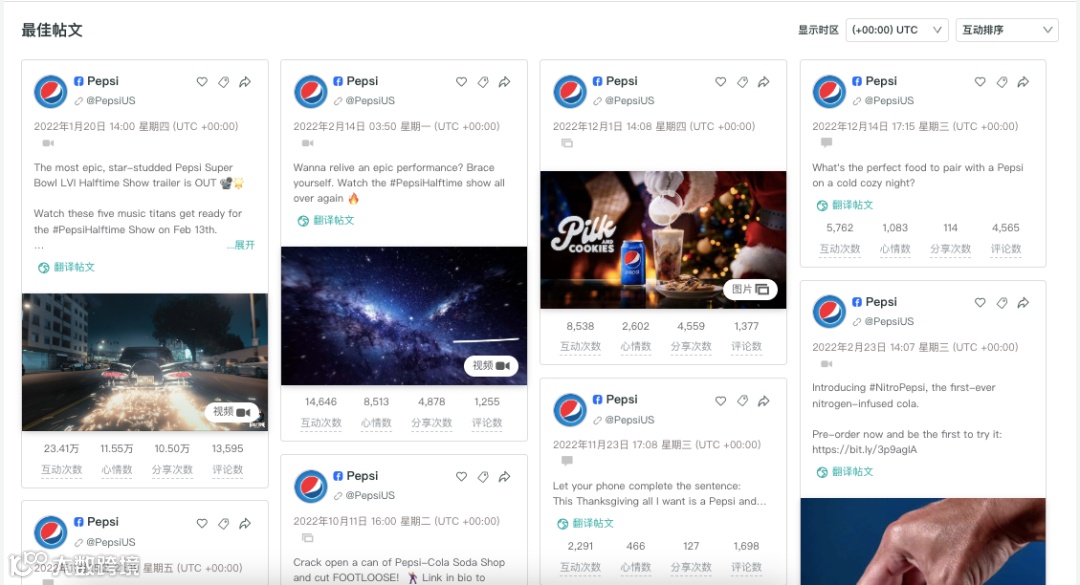Tag the December 1 Pilk and Cookies post

coord(742,82)
